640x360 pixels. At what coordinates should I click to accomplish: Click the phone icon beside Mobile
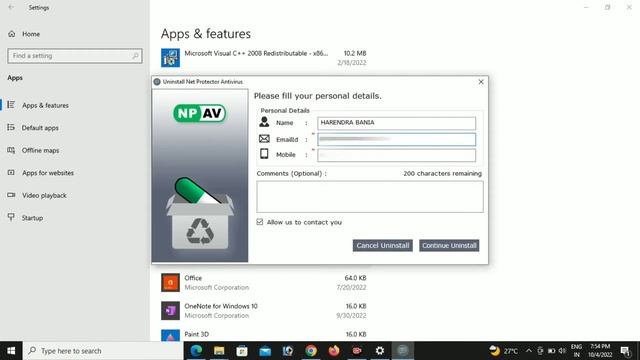tap(264, 154)
